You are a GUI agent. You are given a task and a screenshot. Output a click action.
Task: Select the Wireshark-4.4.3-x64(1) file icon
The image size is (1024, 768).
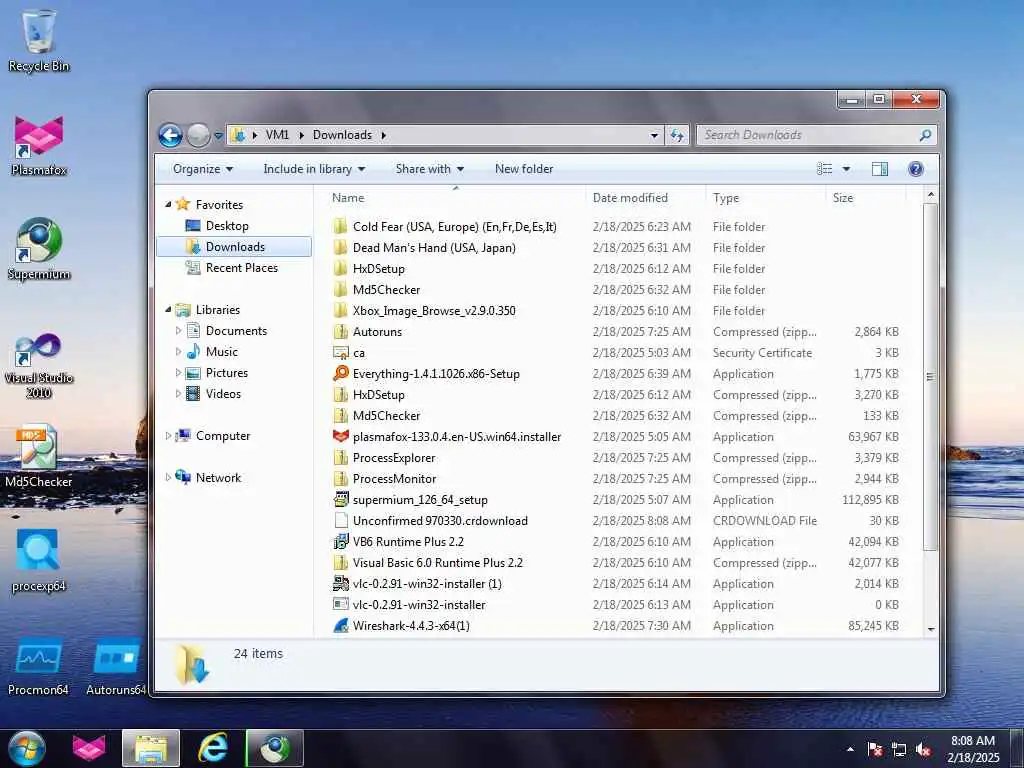tap(340, 626)
